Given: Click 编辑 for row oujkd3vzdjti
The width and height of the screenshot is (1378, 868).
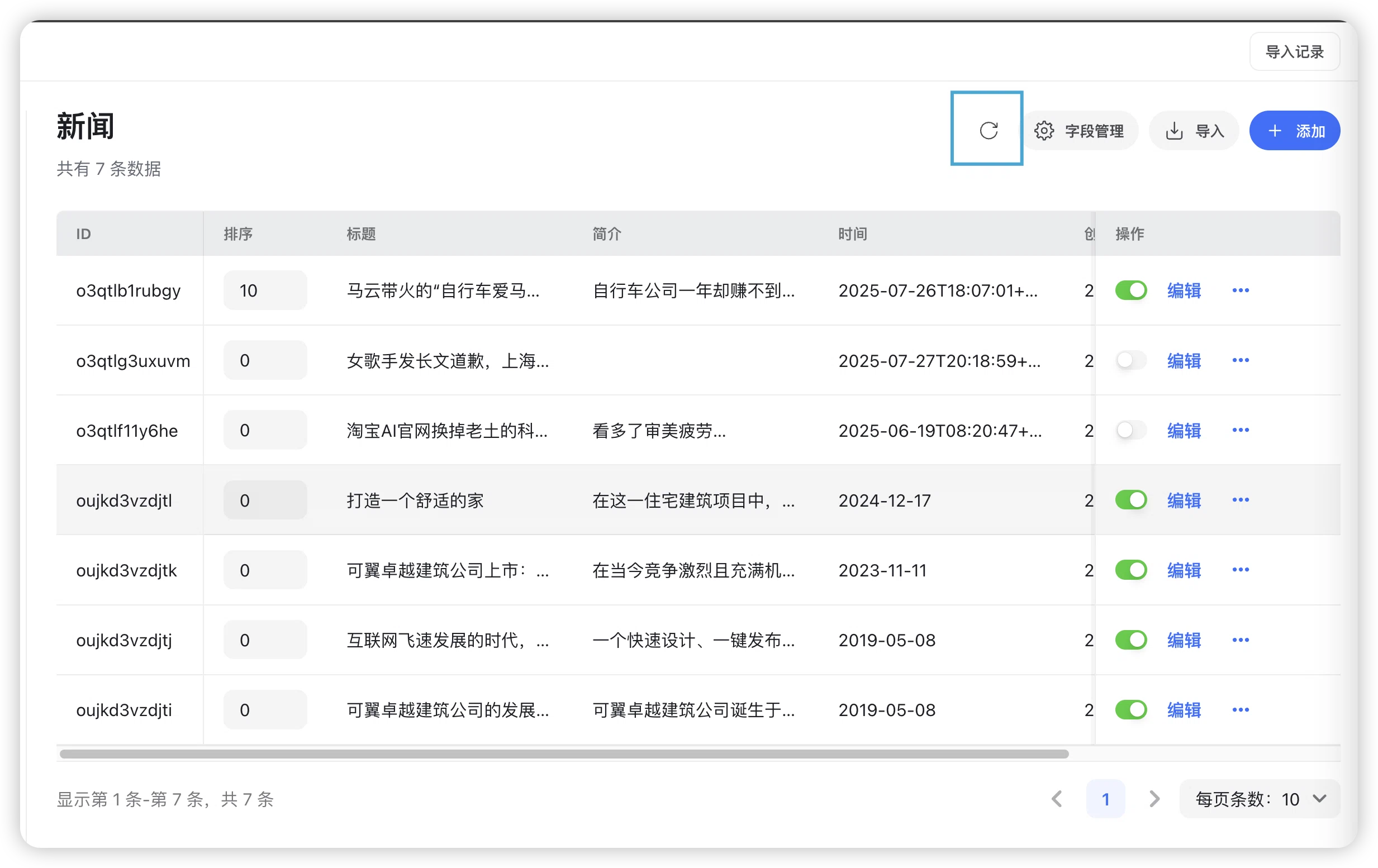Looking at the screenshot, I should pos(1184,709).
